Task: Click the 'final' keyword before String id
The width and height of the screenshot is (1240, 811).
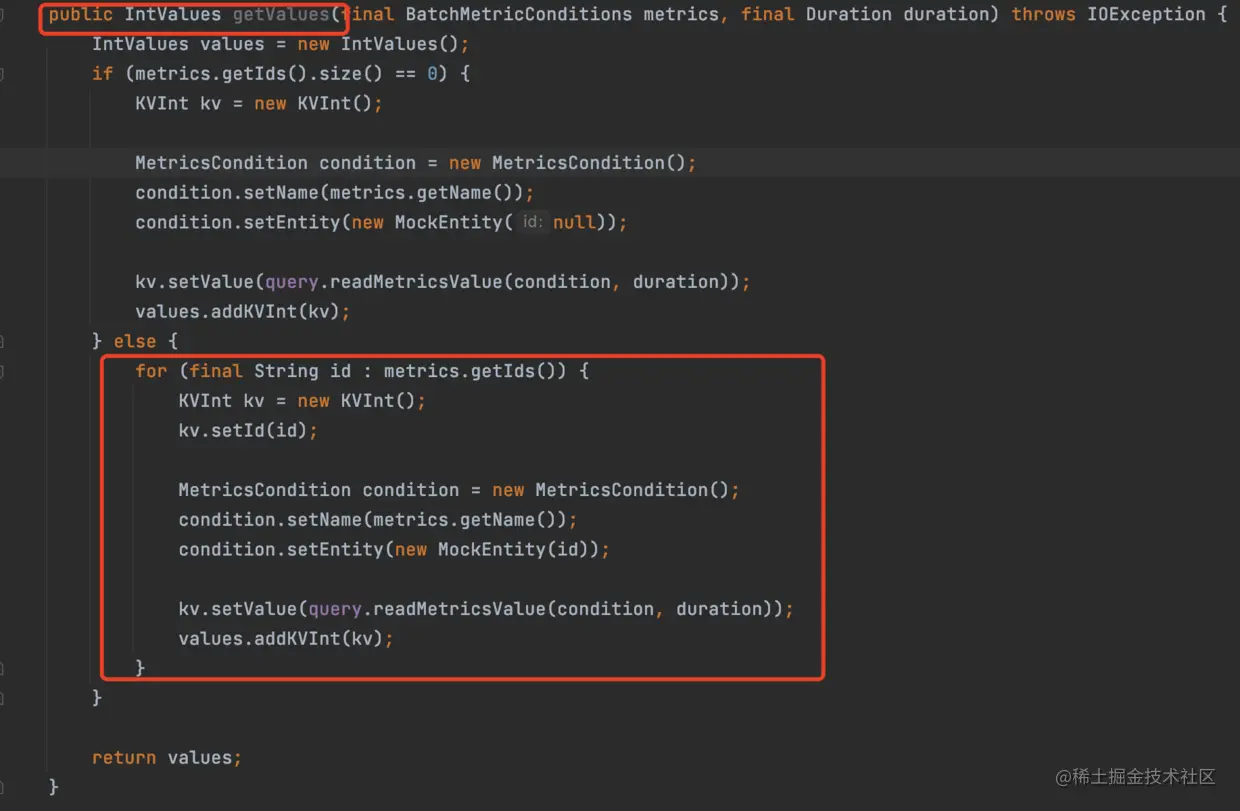Action: [216, 371]
